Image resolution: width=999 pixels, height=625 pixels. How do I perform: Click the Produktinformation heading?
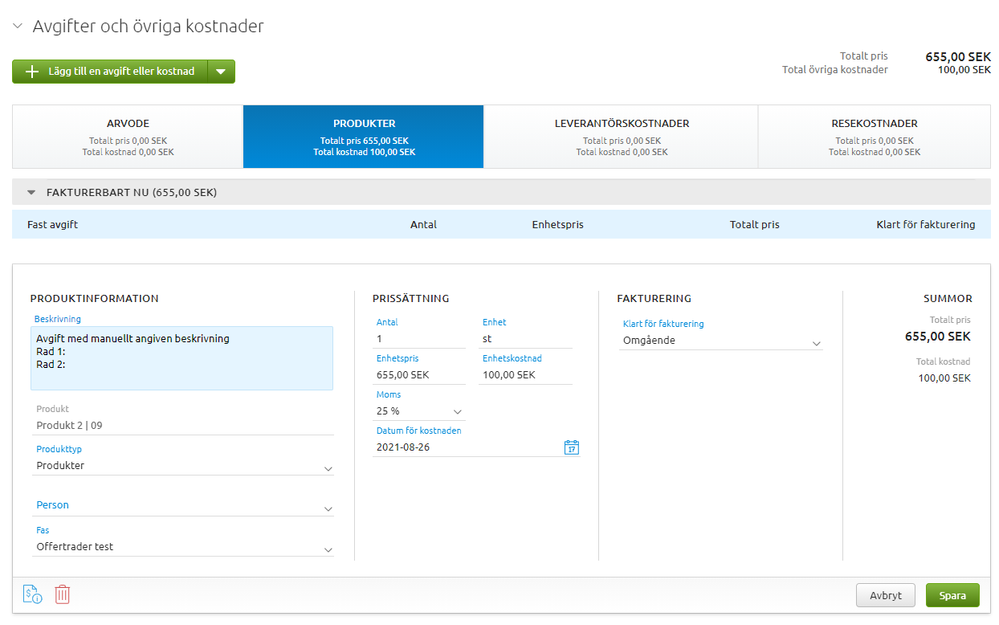coord(94,298)
